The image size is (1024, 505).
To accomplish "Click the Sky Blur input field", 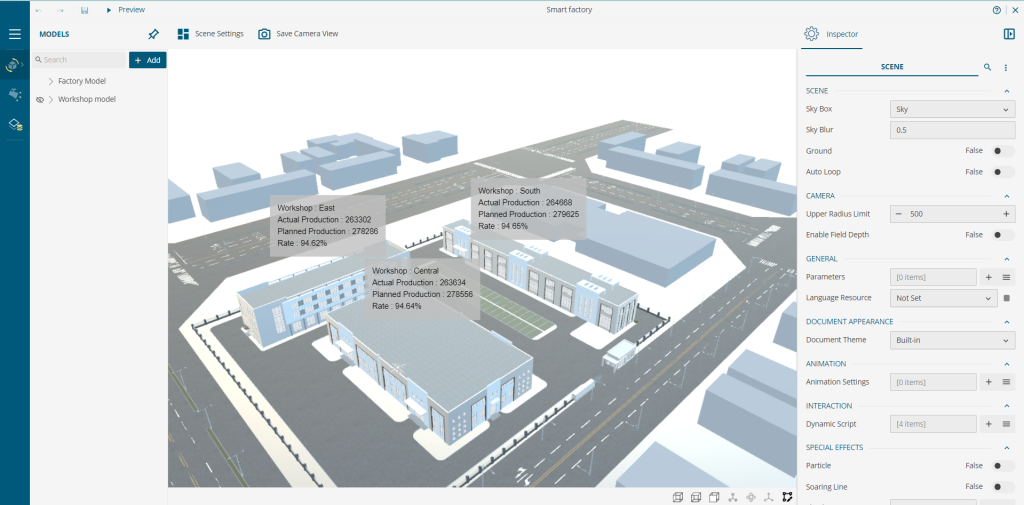I will [x=952, y=130].
